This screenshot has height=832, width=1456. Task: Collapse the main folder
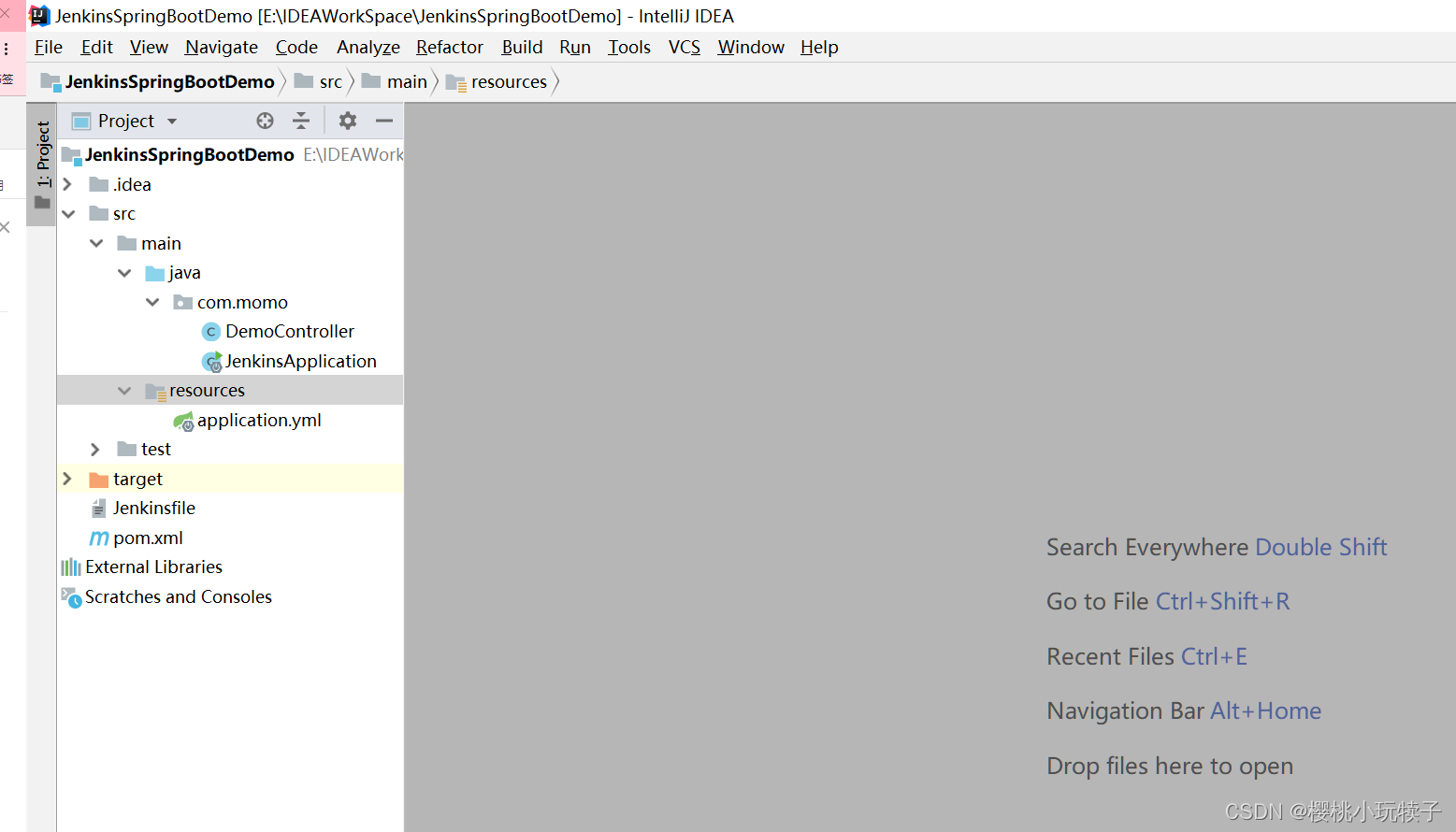pos(96,243)
